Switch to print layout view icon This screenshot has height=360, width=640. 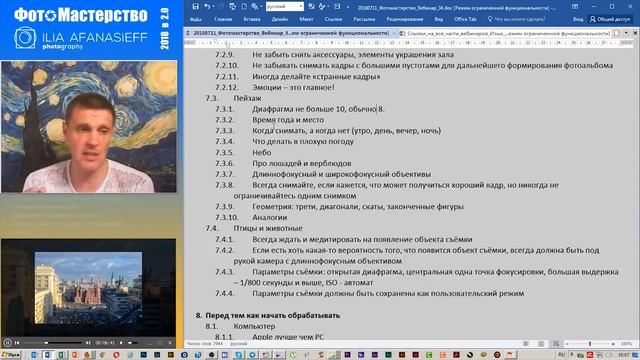tap(541, 344)
